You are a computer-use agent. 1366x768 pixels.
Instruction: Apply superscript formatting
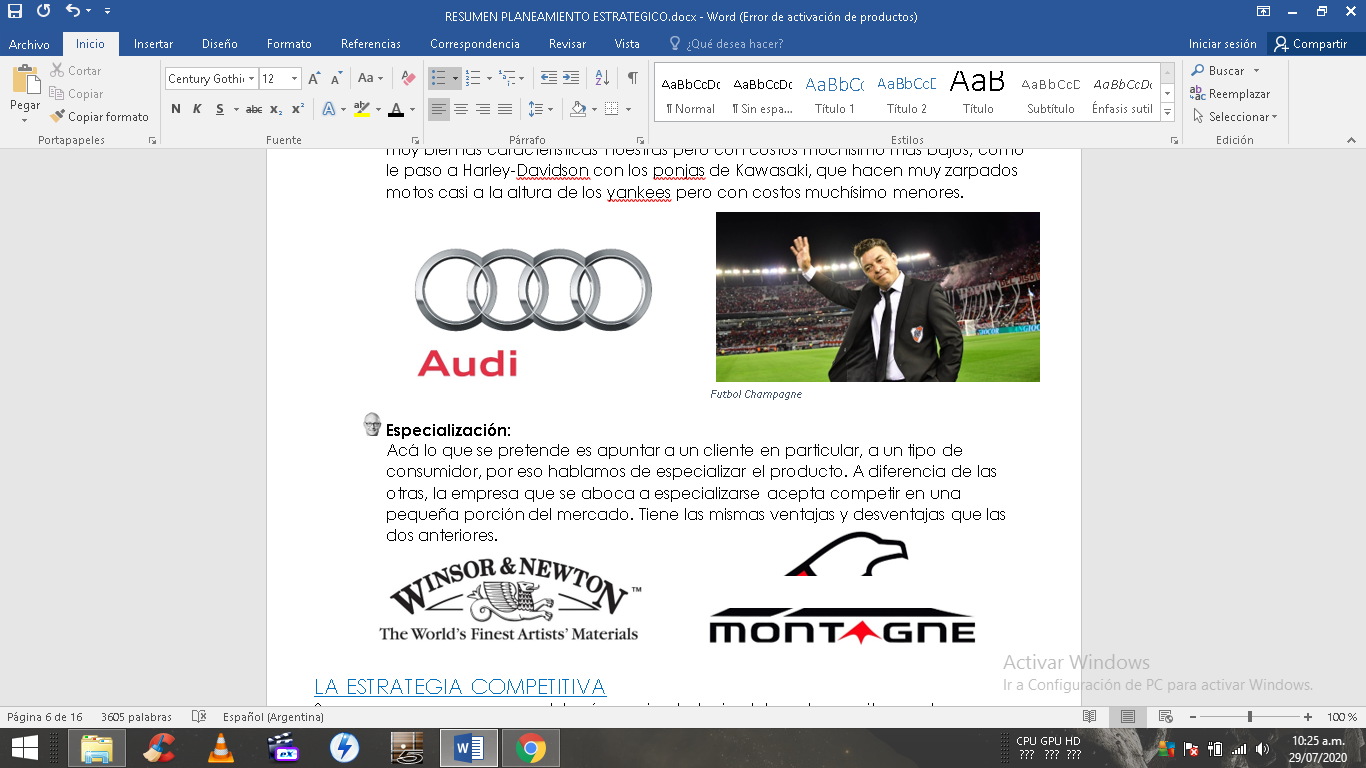[x=297, y=109]
